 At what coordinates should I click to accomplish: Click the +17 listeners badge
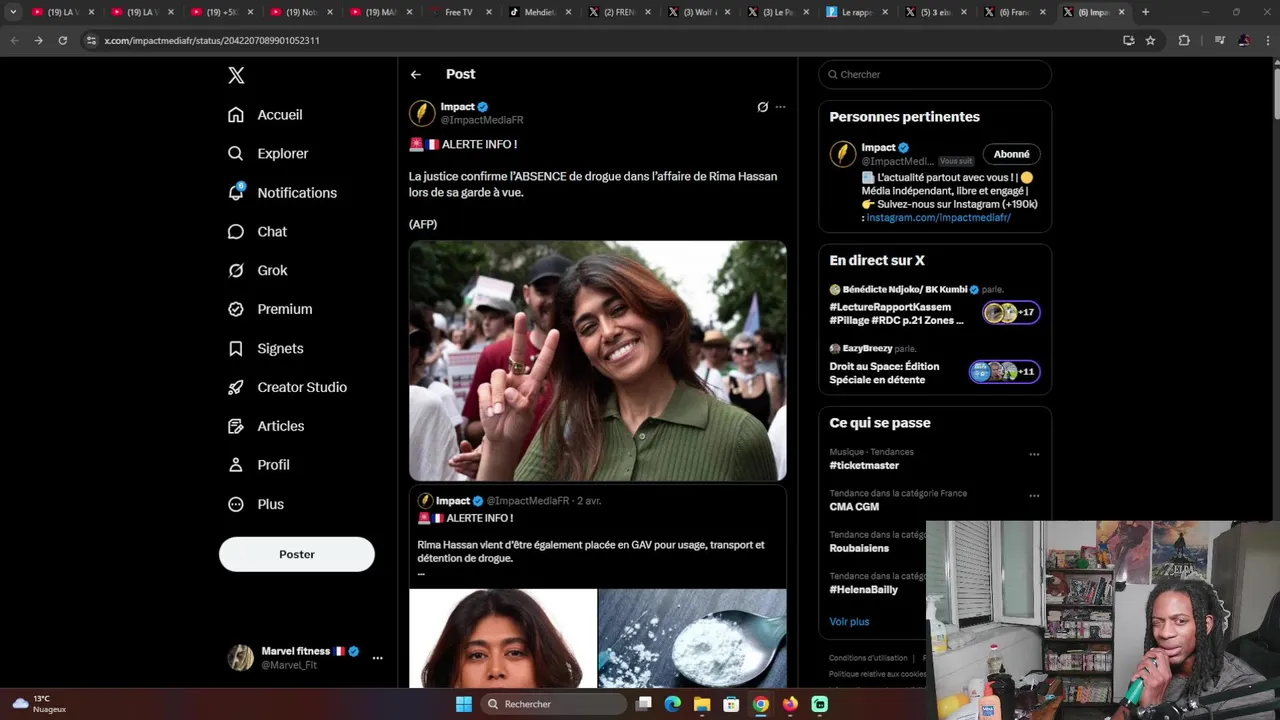click(x=1011, y=312)
